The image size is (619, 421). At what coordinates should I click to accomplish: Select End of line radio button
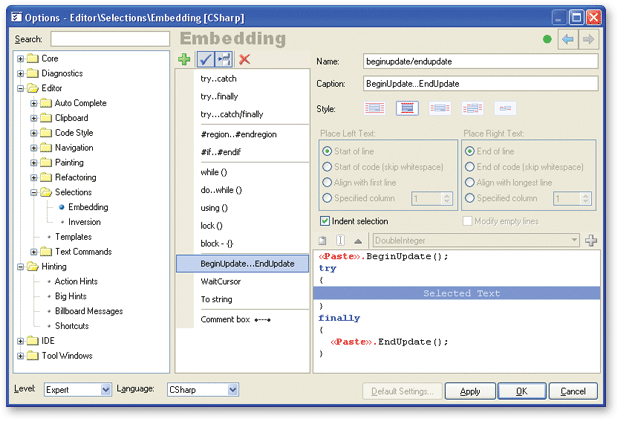pyautogui.click(x=469, y=151)
